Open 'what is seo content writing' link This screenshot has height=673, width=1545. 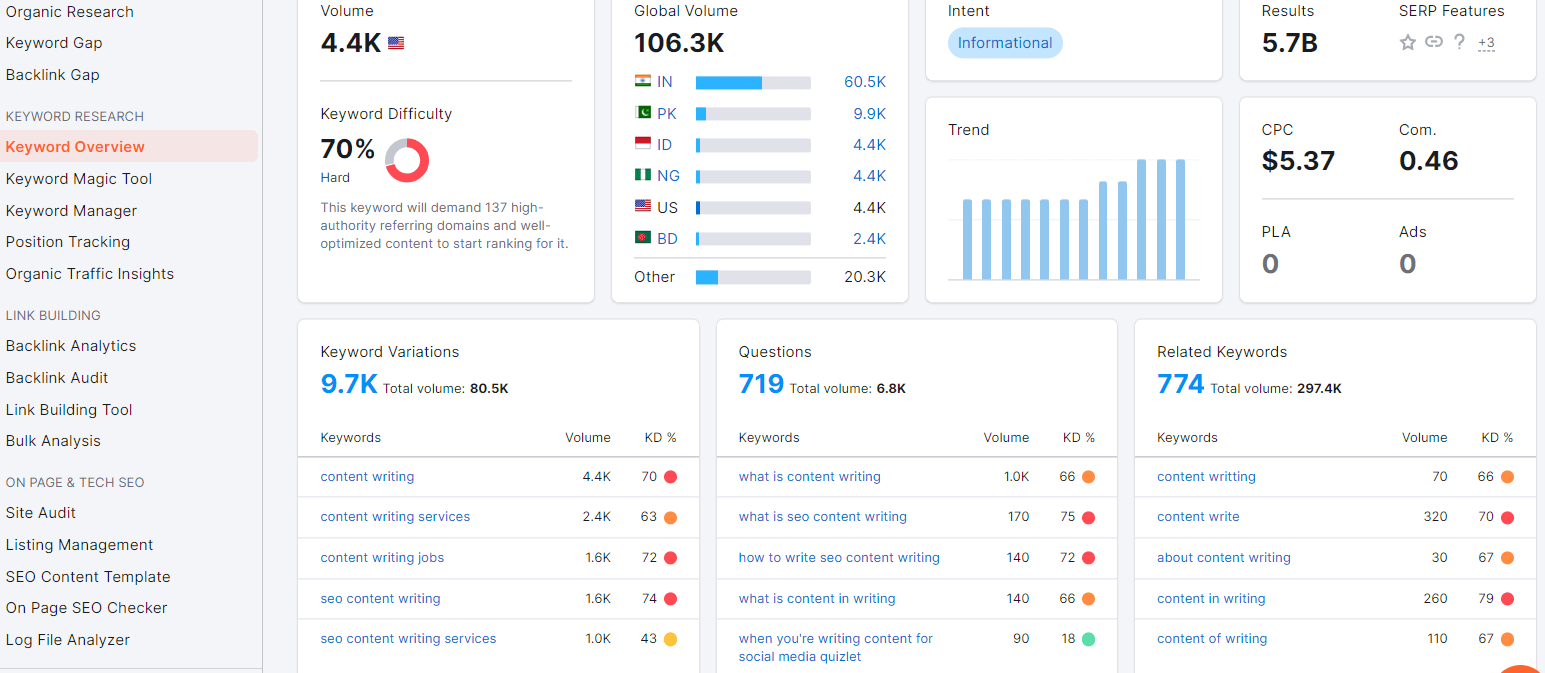(x=823, y=517)
